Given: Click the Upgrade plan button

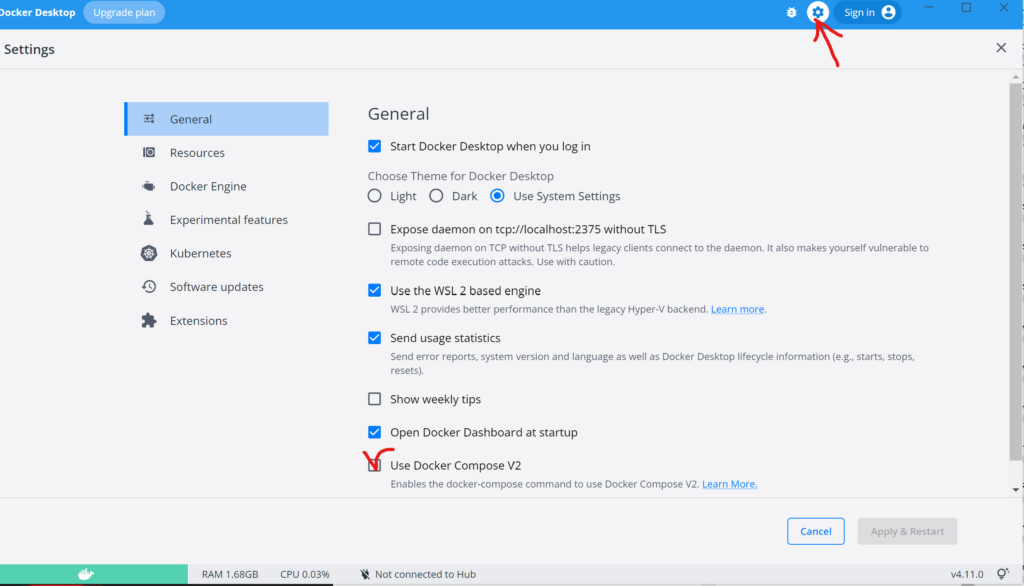Looking at the screenshot, I should pyautogui.click(x=124, y=12).
